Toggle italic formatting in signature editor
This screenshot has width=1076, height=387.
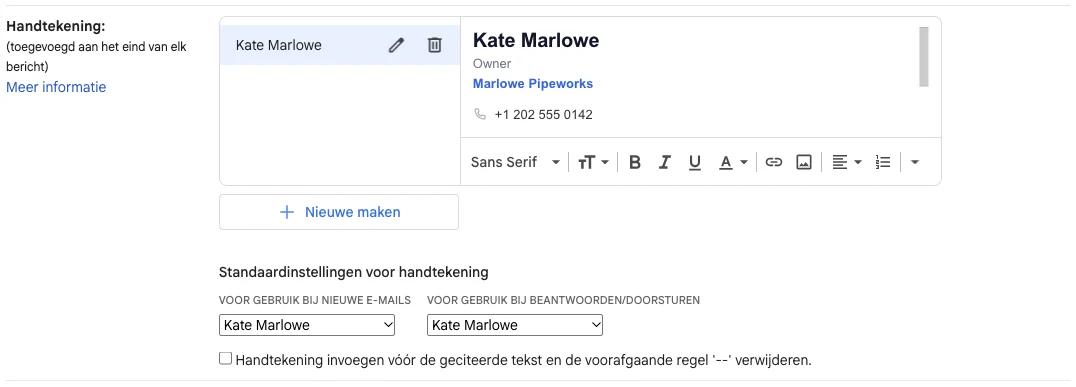pyautogui.click(x=664, y=163)
